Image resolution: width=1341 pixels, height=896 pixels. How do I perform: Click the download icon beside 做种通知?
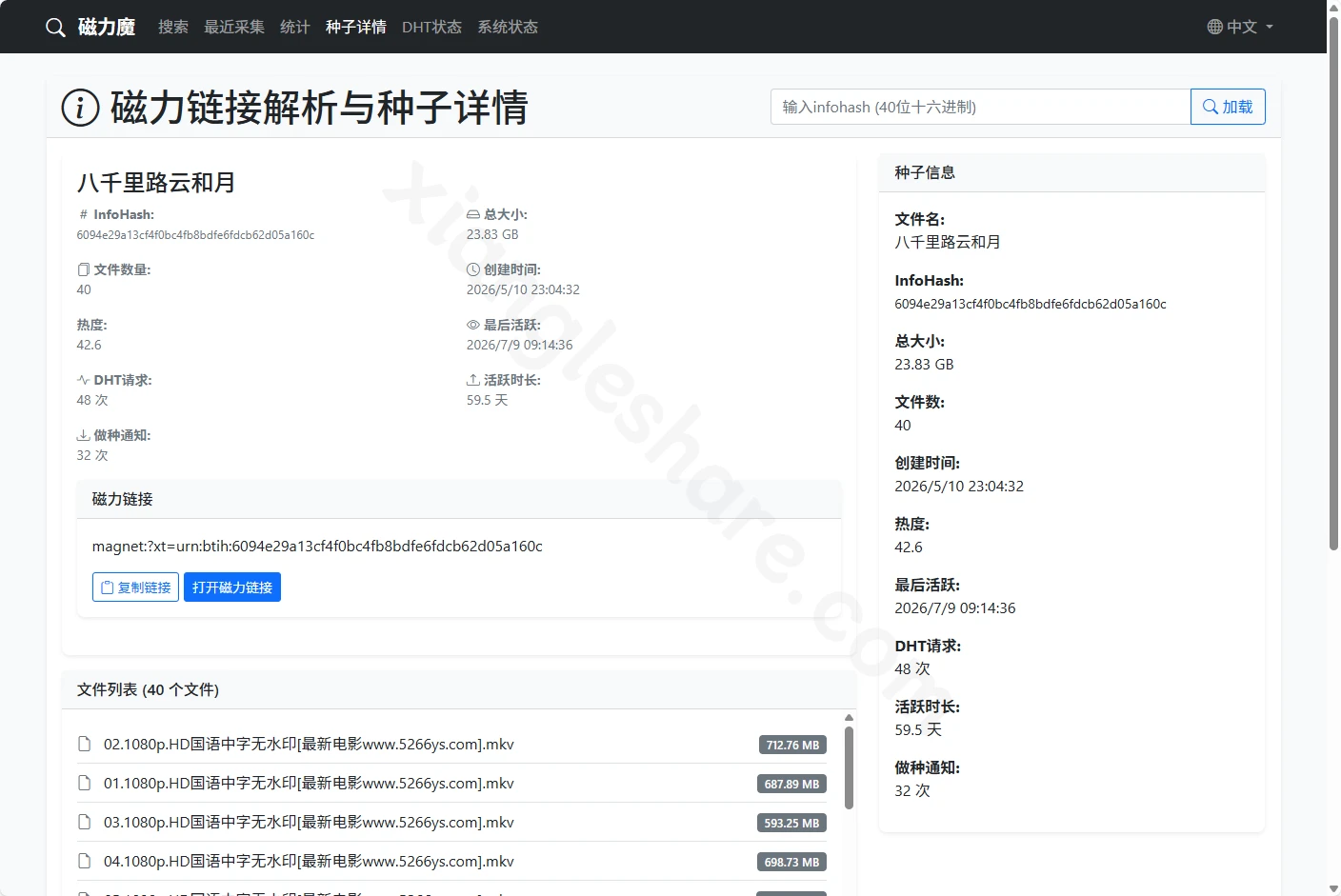[x=84, y=435]
